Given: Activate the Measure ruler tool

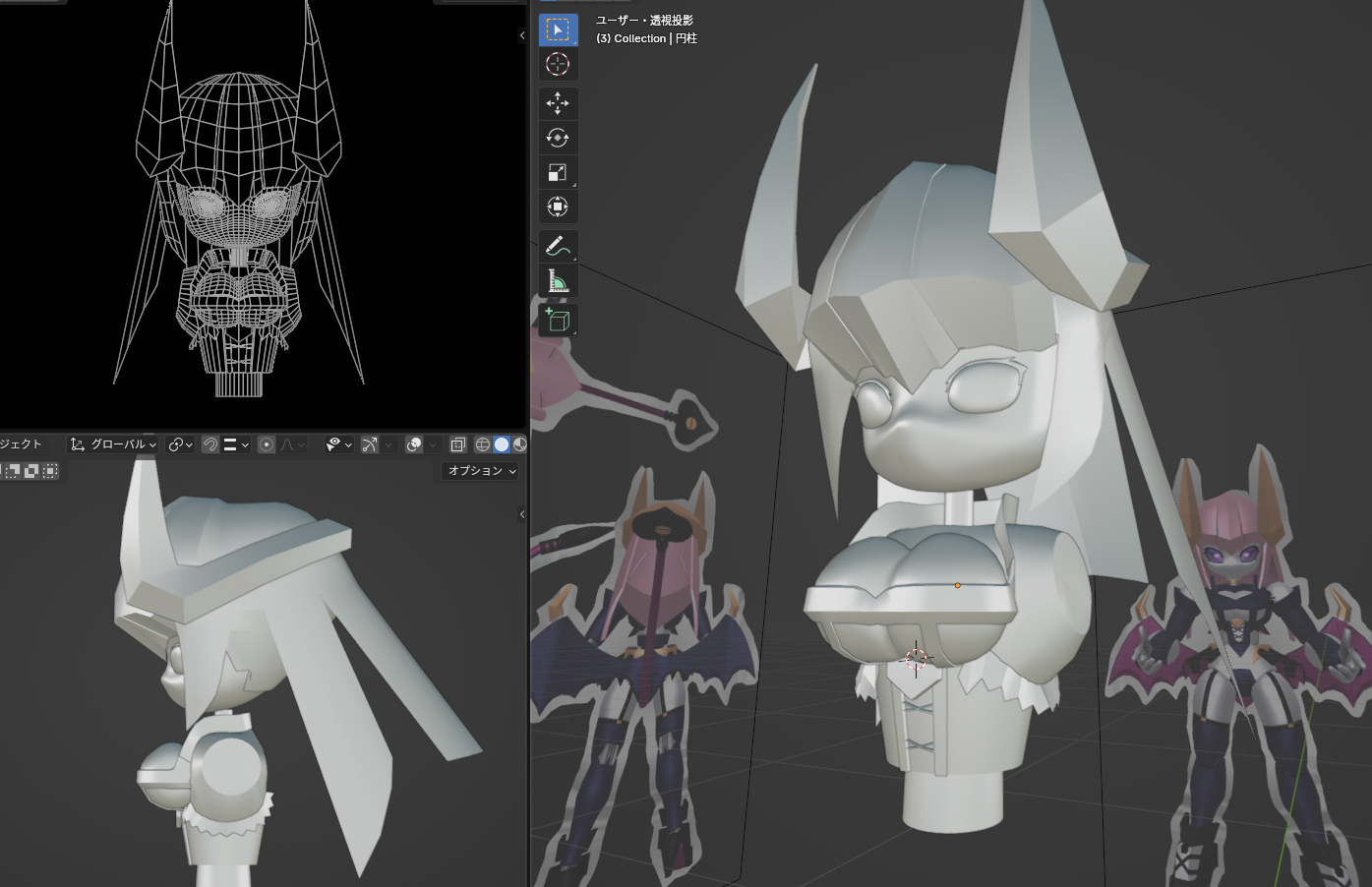Looking at the screenshot, I should coord(558,281).
